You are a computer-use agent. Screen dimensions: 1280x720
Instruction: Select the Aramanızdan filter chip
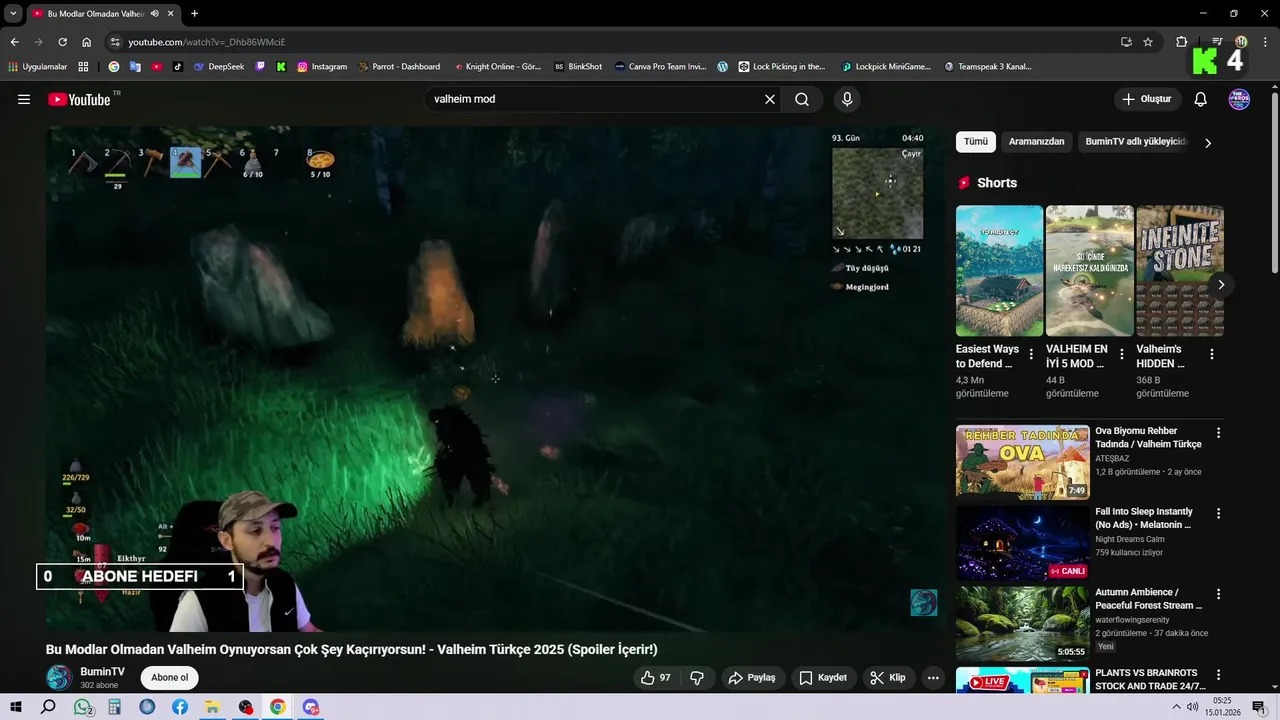click(1036, 142)
